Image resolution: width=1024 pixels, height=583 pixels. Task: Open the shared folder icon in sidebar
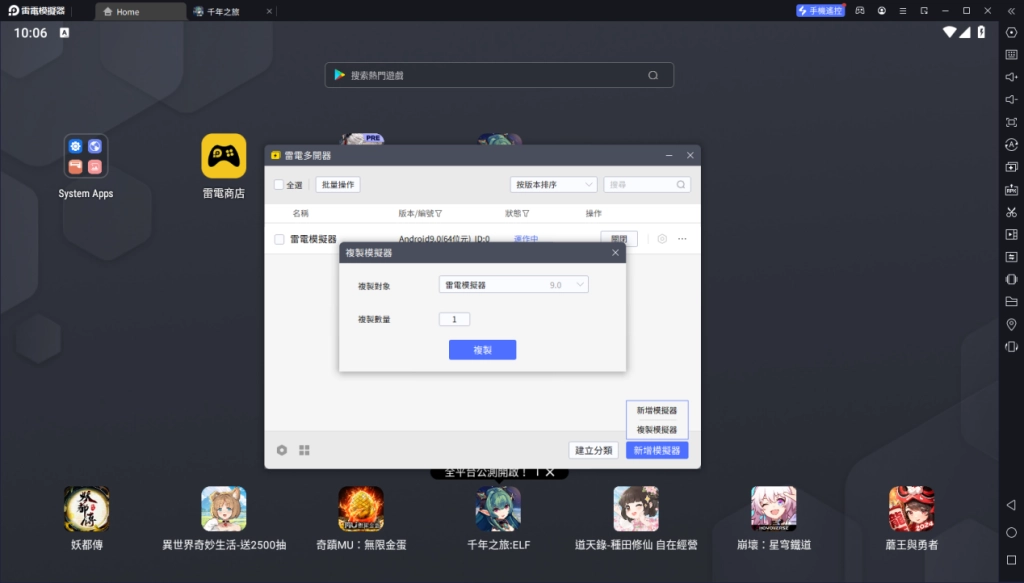(x=1011, y=301)
